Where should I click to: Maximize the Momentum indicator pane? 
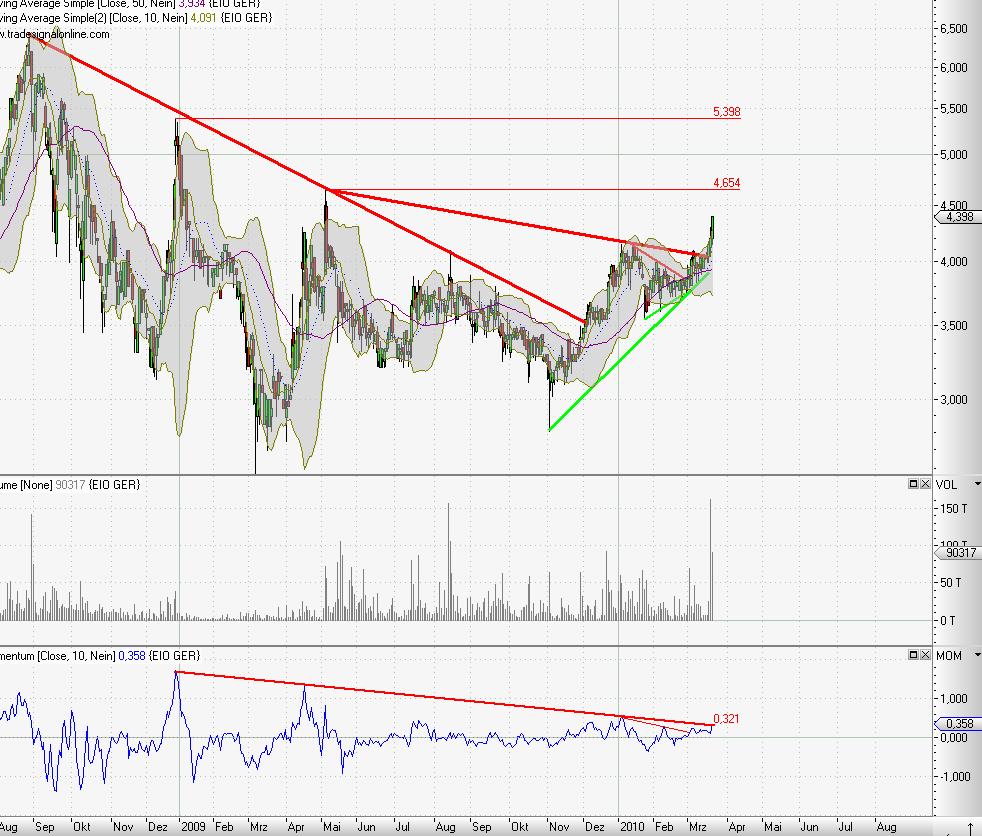pyautogui.click(x=913, y=655)
